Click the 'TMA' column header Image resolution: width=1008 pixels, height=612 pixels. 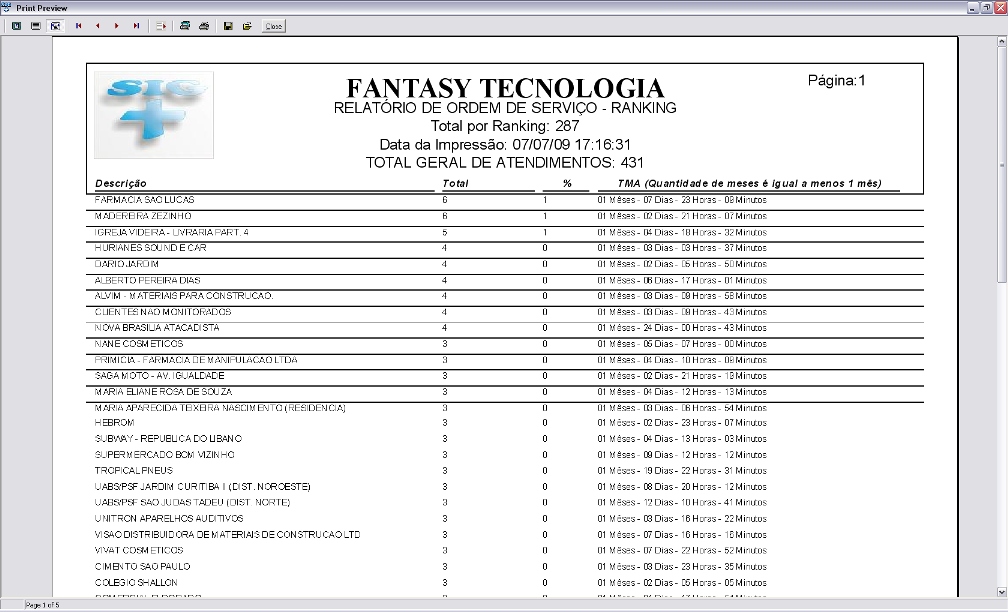tap(750, 183)
